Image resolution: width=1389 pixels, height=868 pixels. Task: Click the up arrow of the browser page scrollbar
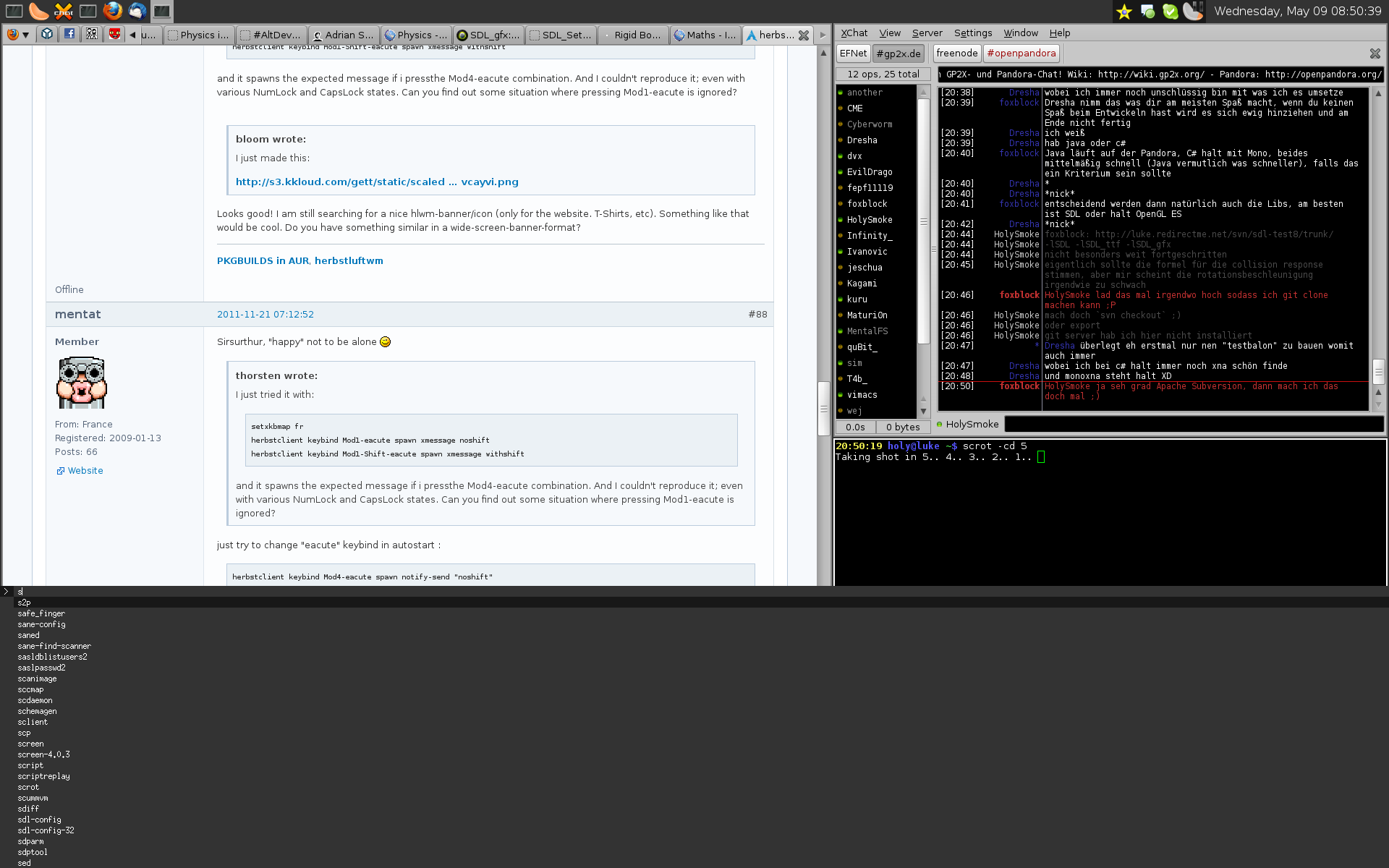coord(823,53)
